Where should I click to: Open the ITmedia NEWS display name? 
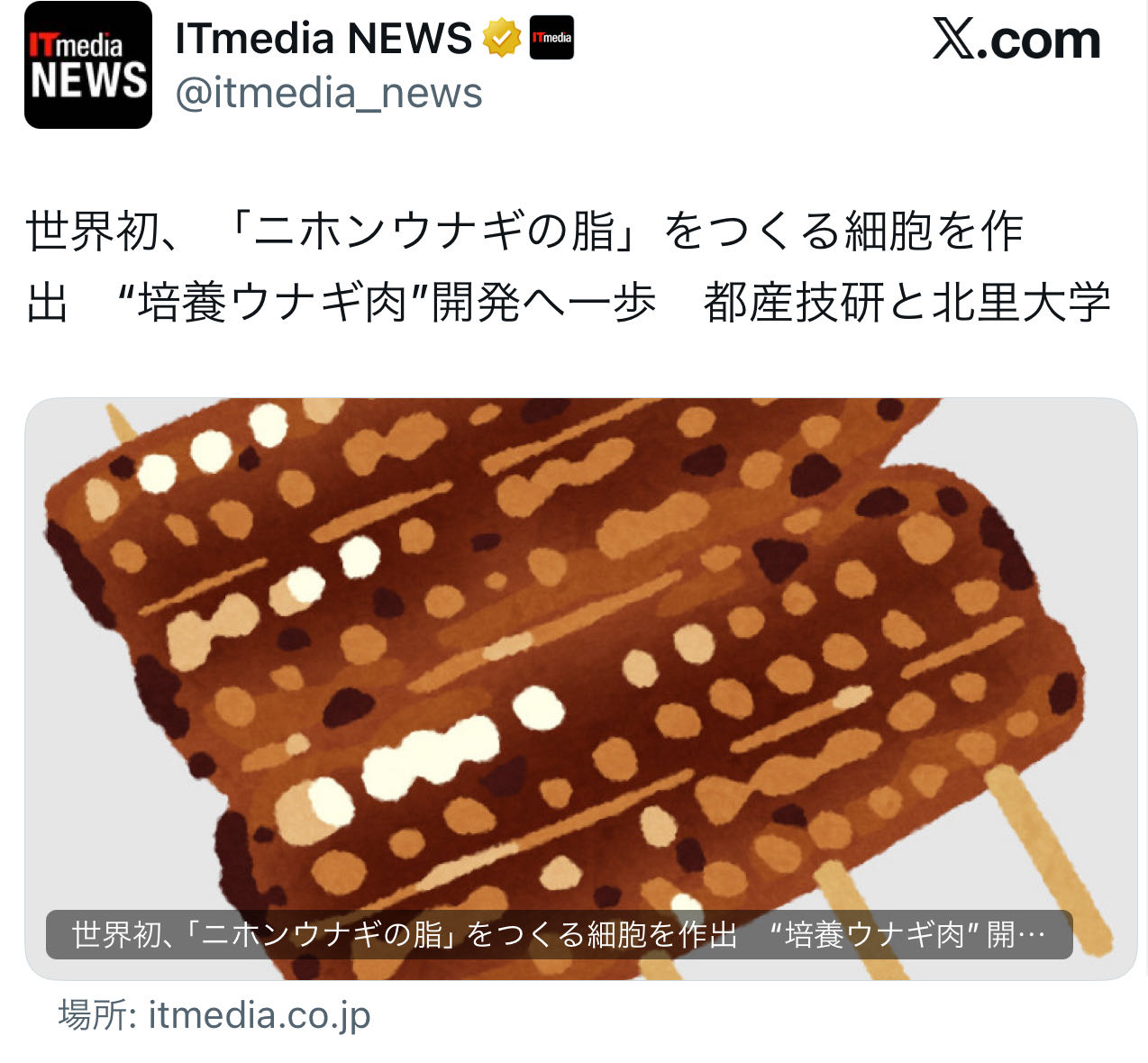[x=323, y=39]
